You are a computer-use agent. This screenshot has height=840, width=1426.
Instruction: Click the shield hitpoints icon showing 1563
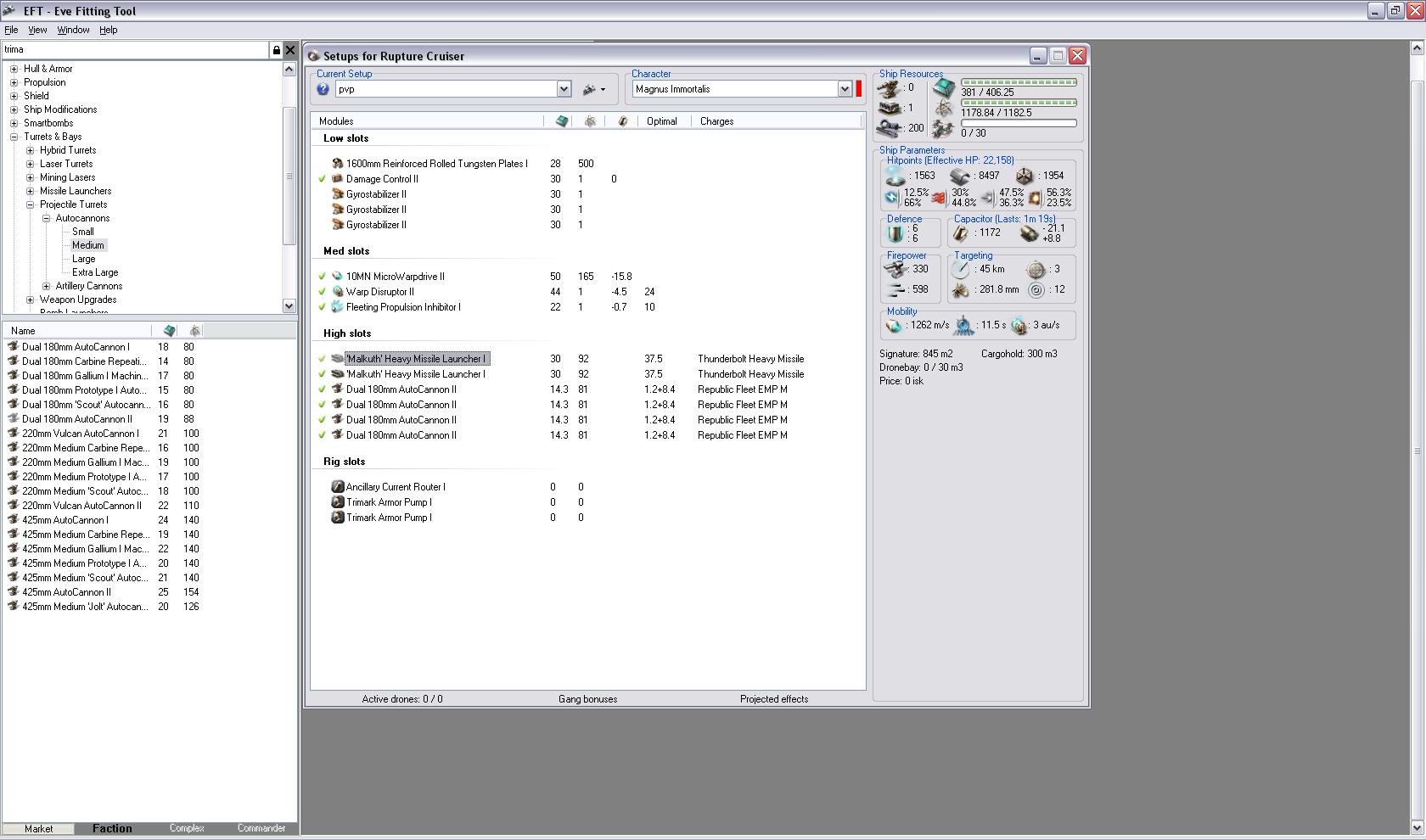895,176
